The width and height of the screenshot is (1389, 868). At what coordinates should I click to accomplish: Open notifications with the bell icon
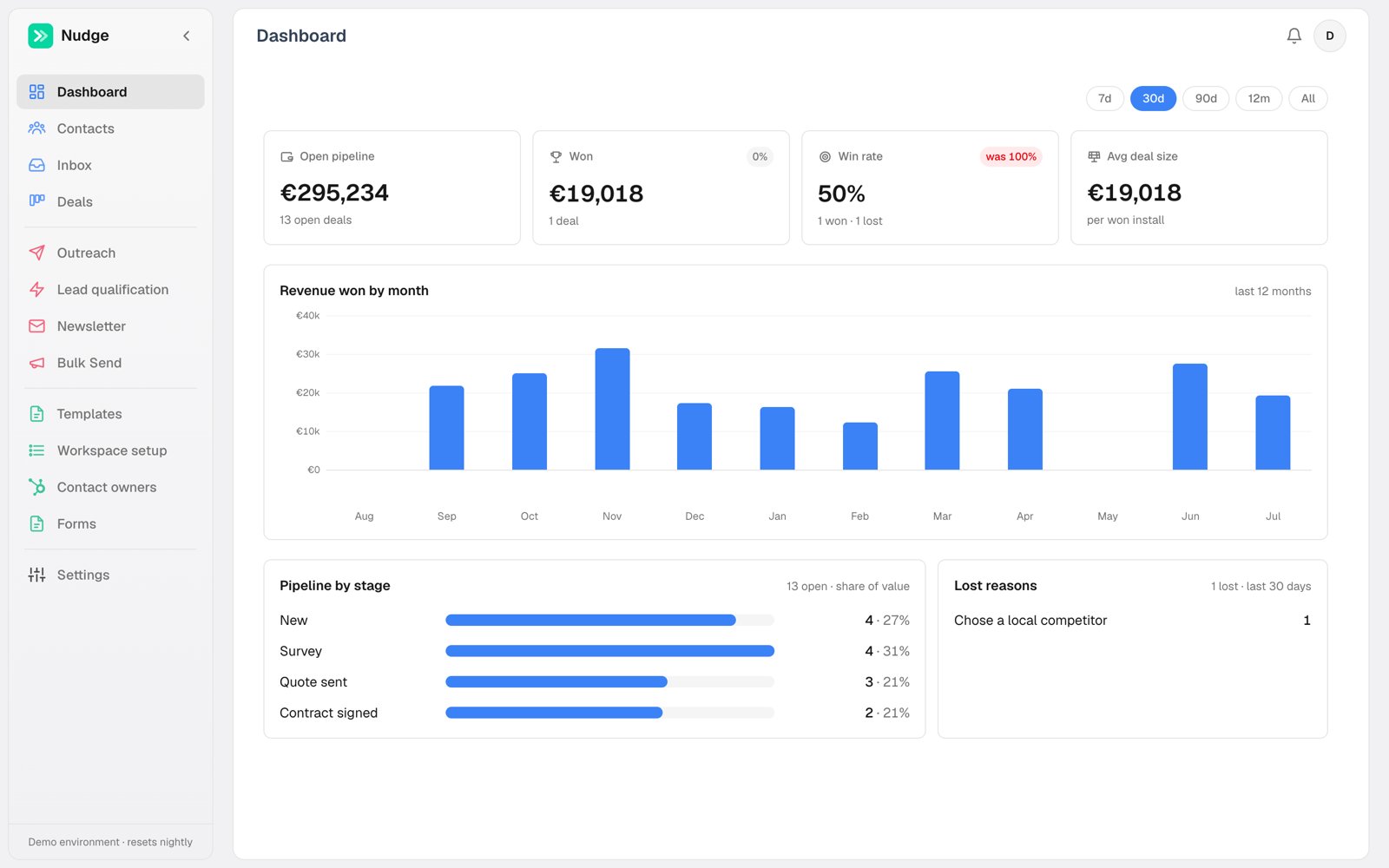(1294, 36)
